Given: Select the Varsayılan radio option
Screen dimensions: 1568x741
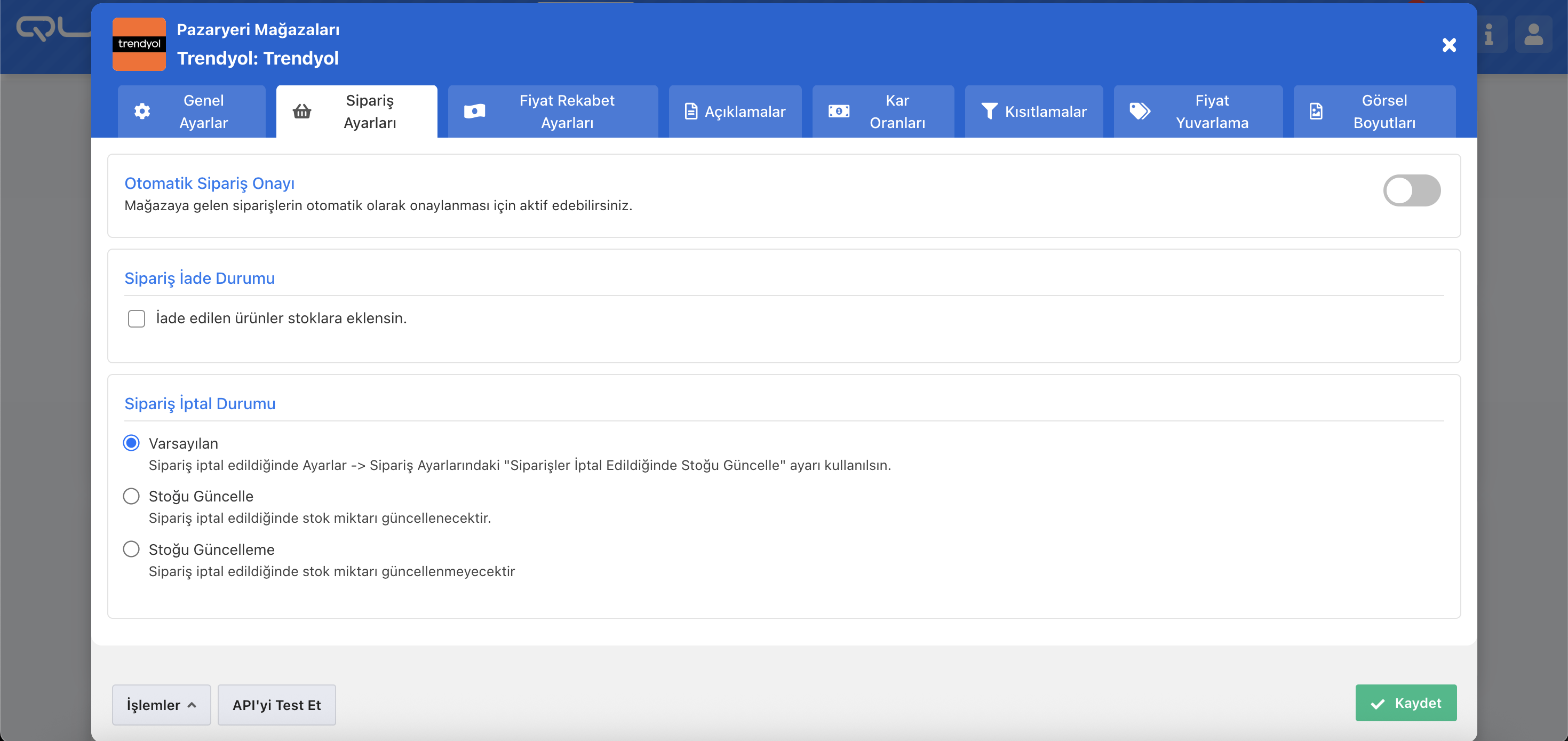Looking at the screenshot, I should pos(131,443).
